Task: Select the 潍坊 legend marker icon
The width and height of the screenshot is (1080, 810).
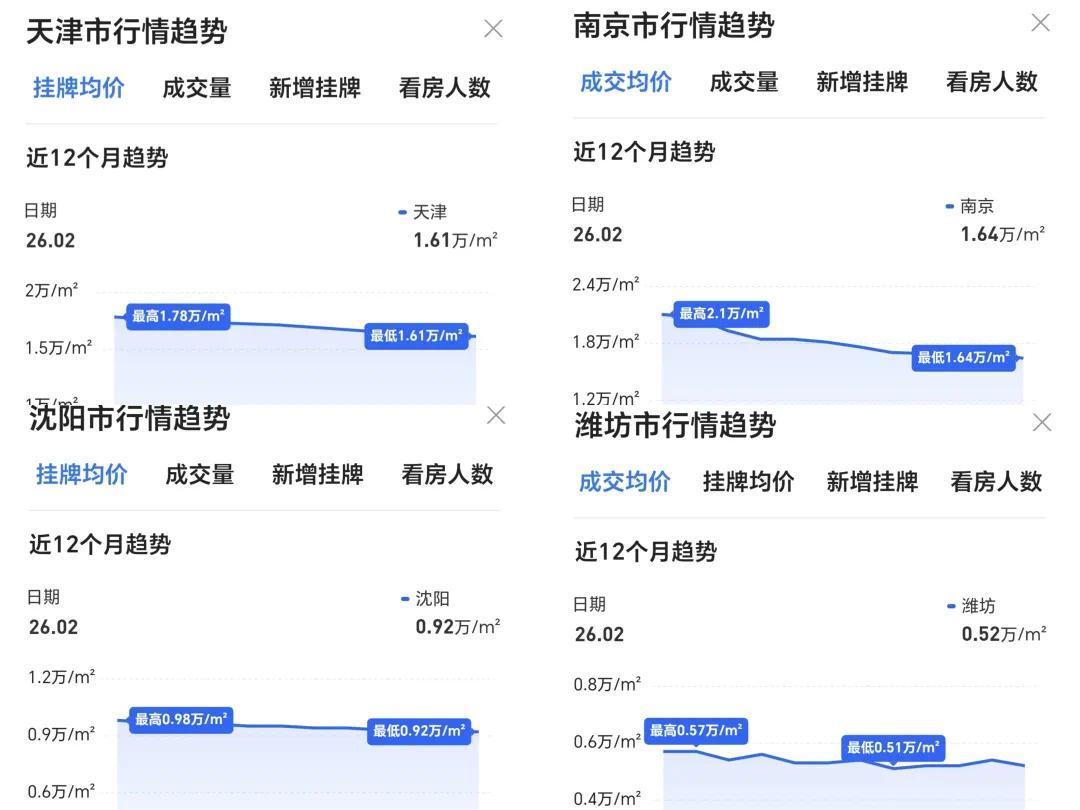Action: coord(950,604)
